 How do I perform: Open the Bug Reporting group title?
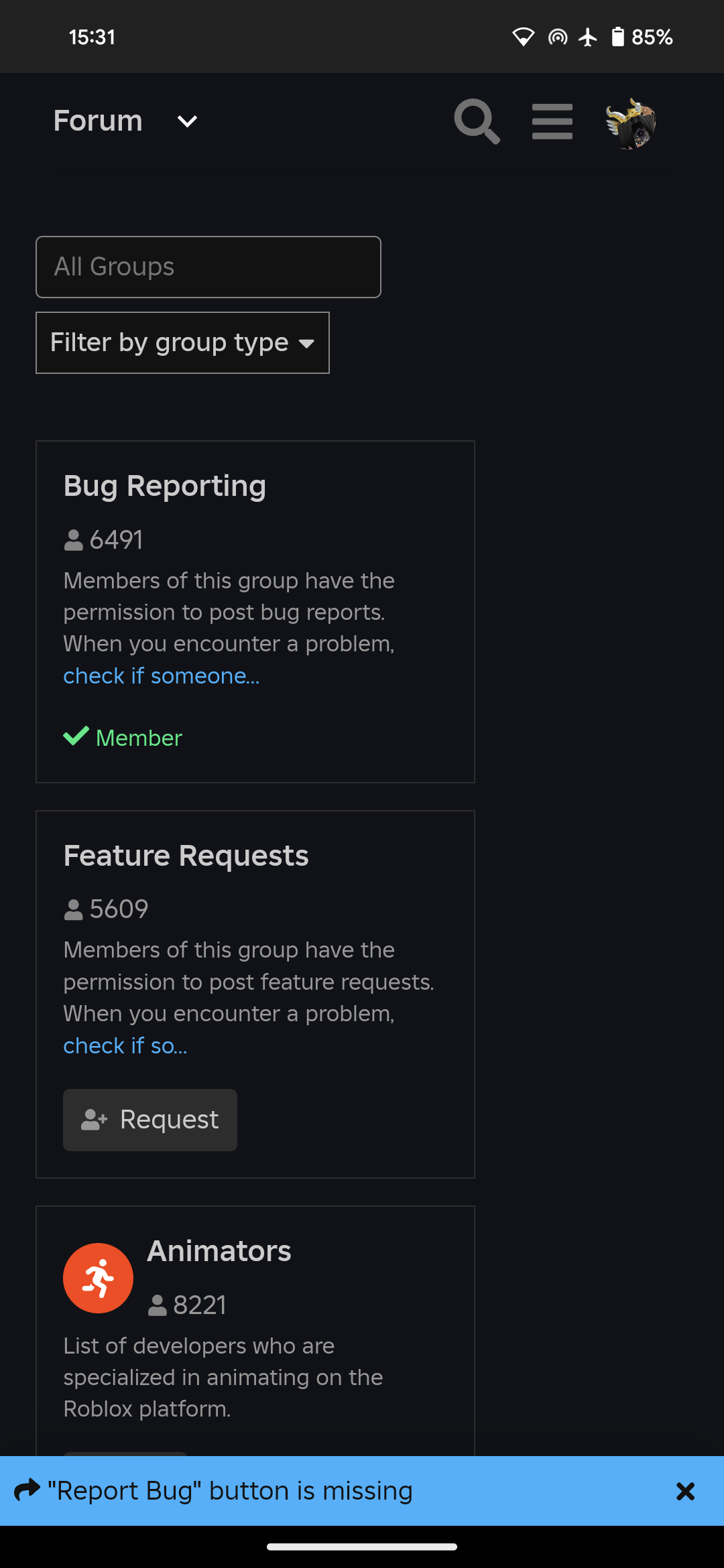(x=165, y=486)
